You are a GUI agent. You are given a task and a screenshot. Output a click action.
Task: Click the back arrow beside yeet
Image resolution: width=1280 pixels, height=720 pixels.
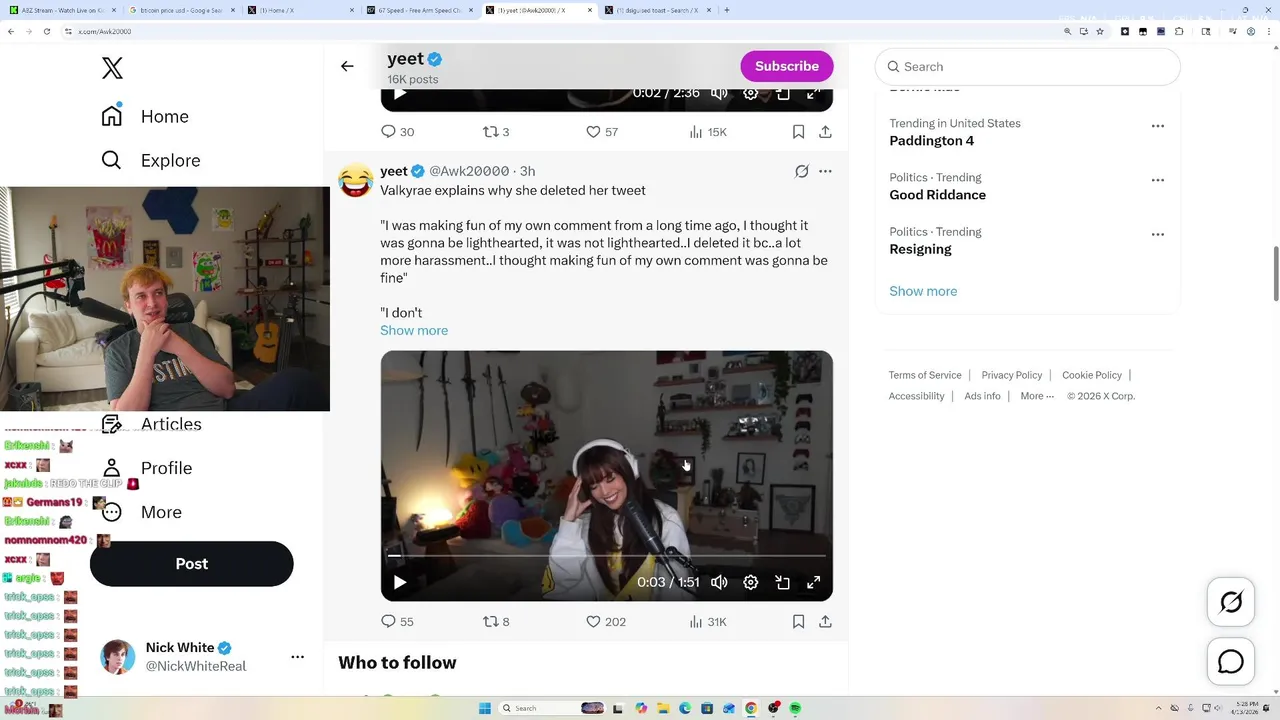click(x=347, y=66)
